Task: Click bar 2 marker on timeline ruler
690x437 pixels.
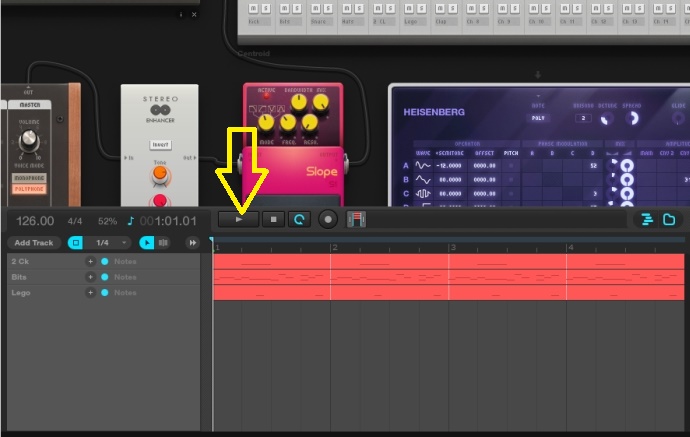Action: coord(335,247)
